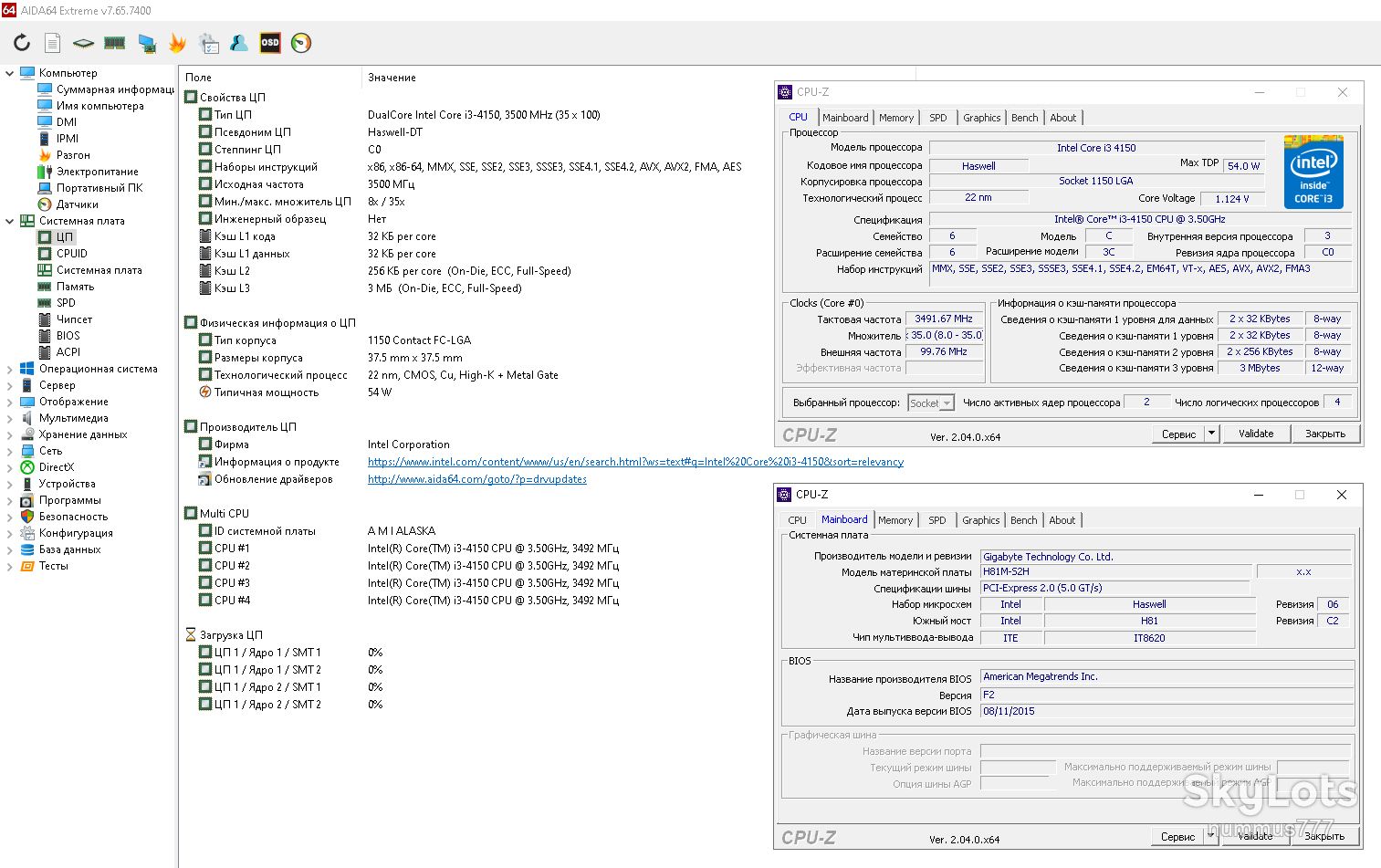Open SPD tab in Mainboard CPU-Z window
Viewport: 1381px width, 868px height.
coord(937,520)
